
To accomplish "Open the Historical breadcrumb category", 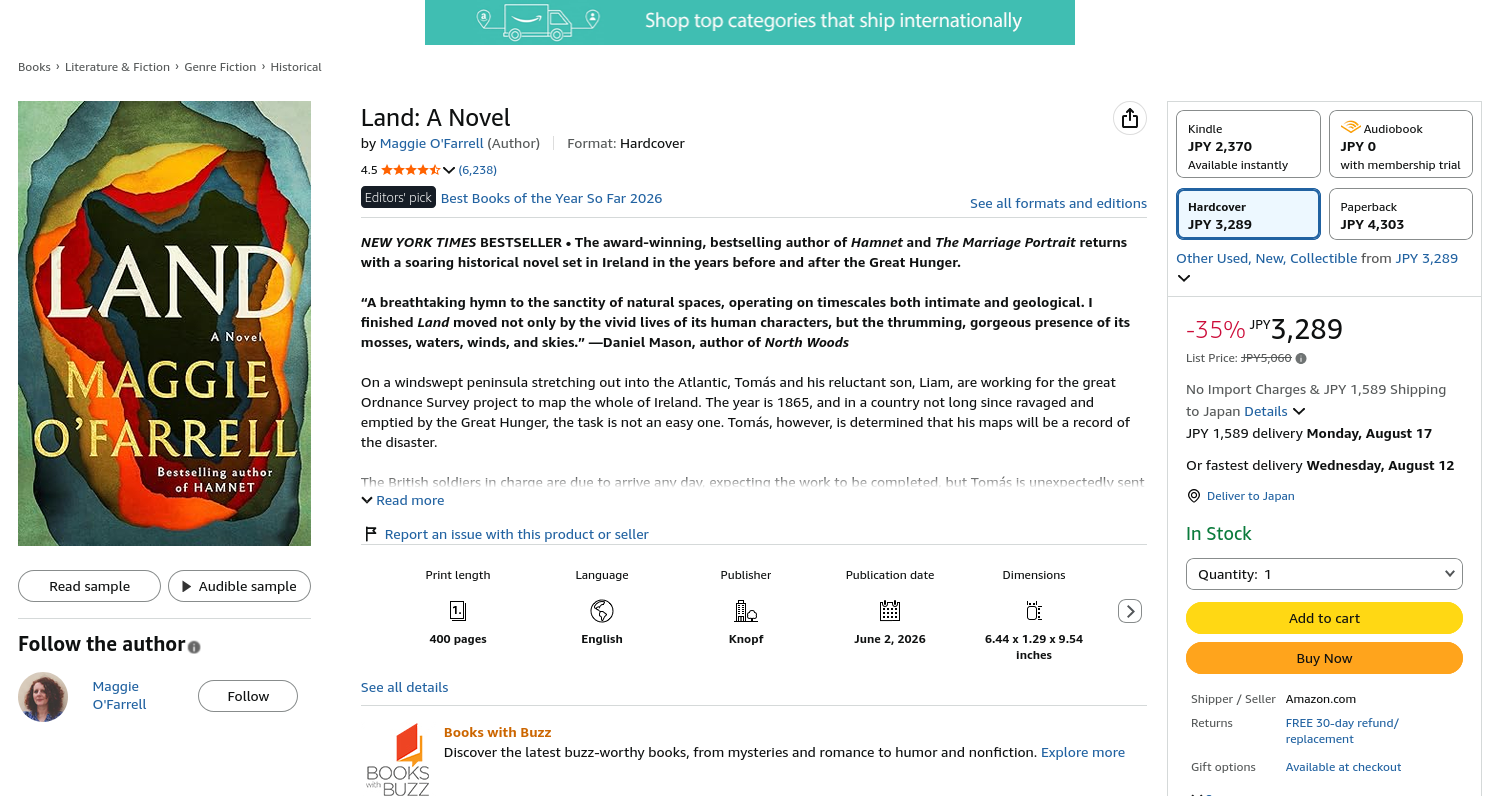I will click(x=296, y=67).
